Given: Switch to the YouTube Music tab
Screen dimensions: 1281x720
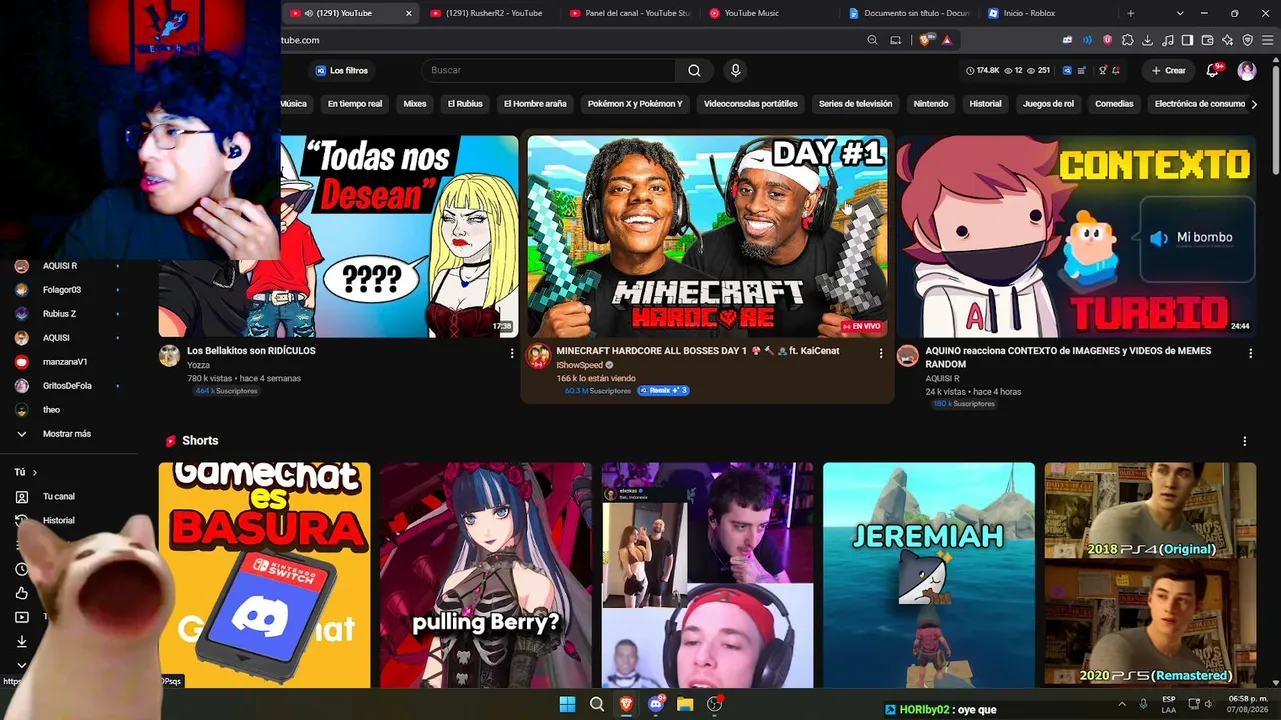Looking at the screenshot, I should [x=768, y=13].
